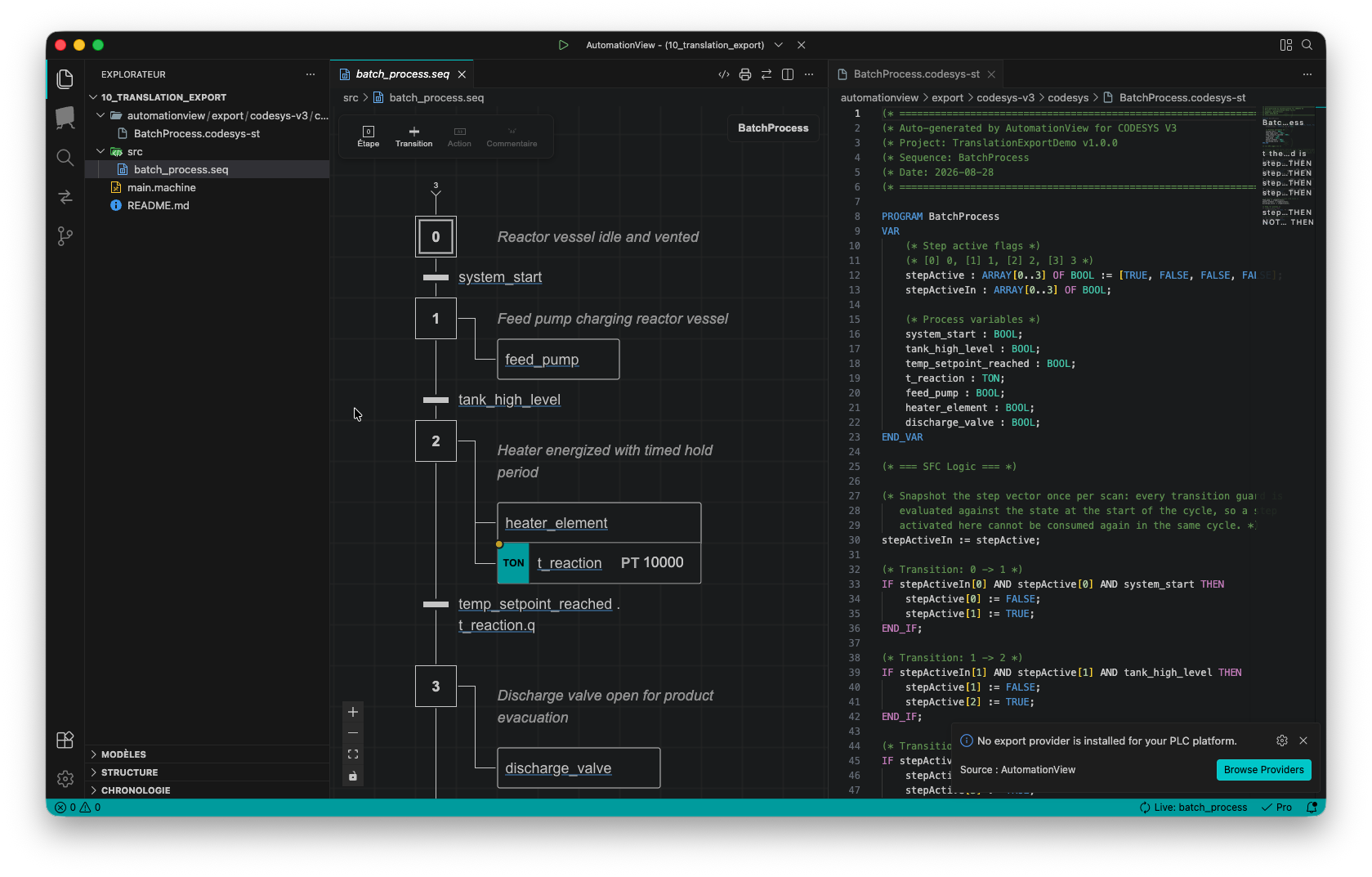Viewport: 1372px width, 877px height.
Task: Close the batch_process.seq tab
Action: [462, 74]
